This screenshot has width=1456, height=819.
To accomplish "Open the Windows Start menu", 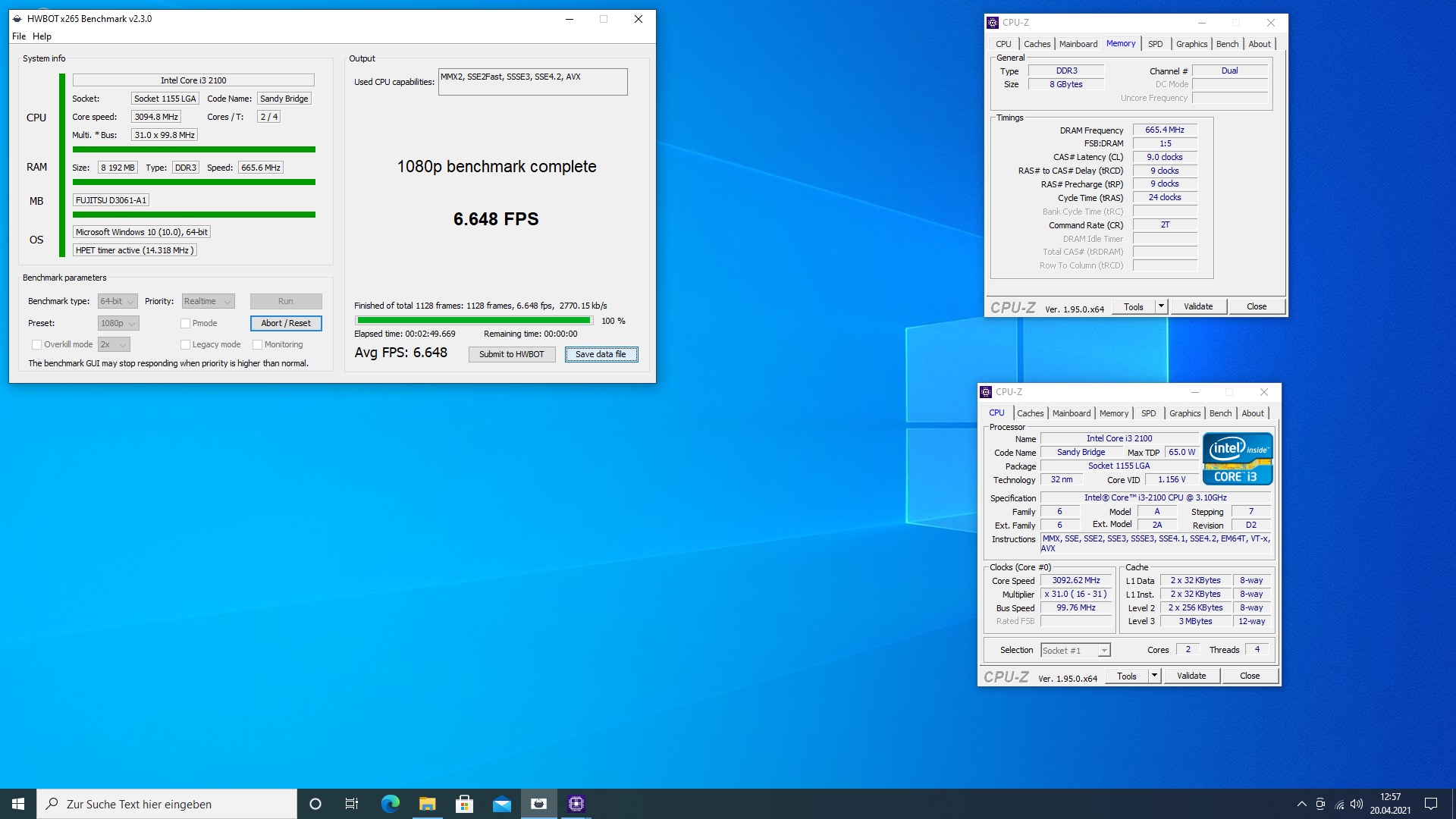I will (x=18, y=804).
